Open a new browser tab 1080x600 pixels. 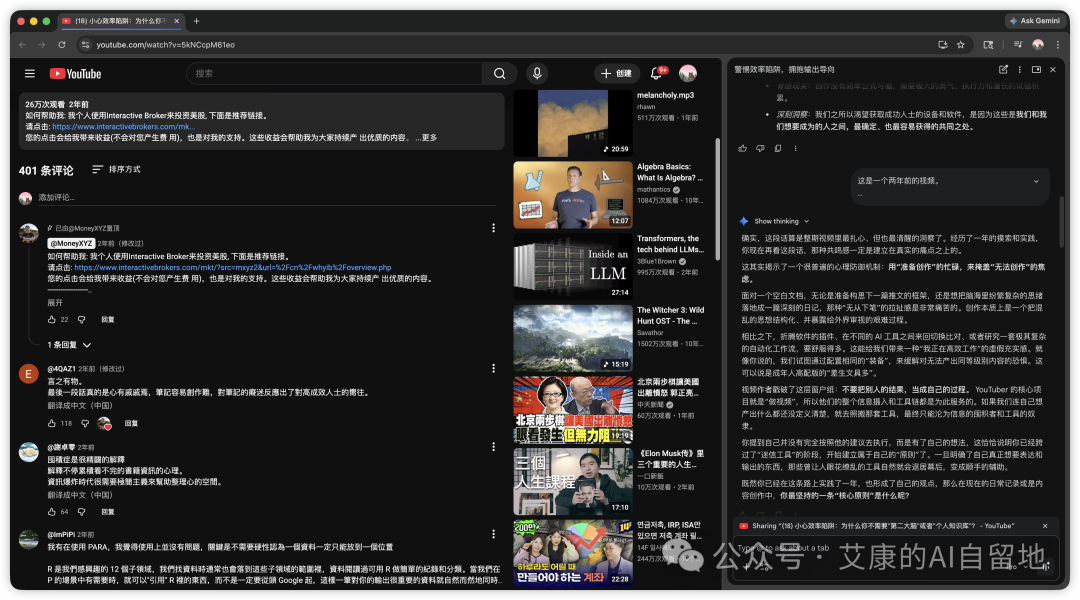[196, 20]
